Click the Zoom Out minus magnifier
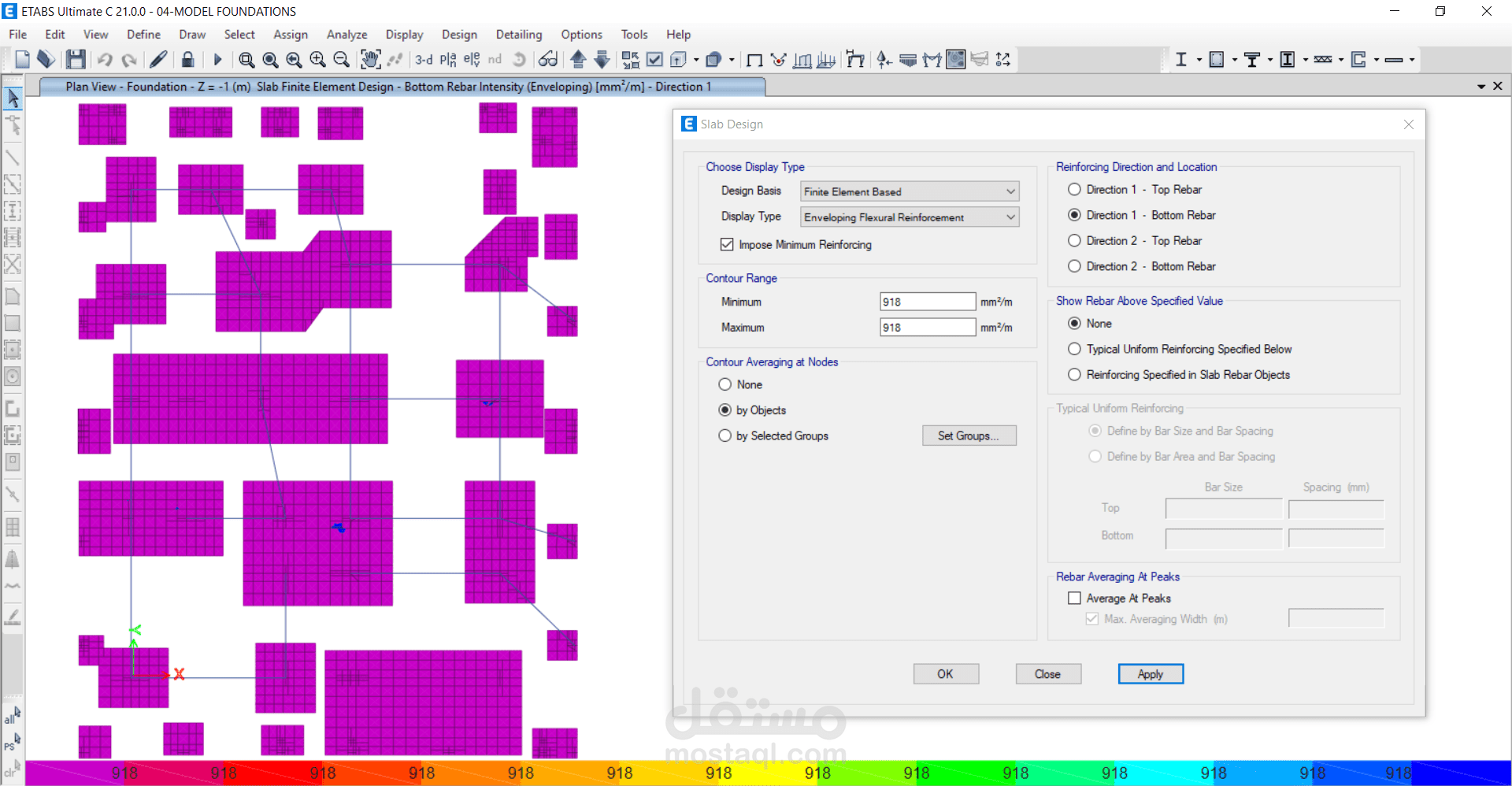The image size is (1512, 786). click(341, 59)
